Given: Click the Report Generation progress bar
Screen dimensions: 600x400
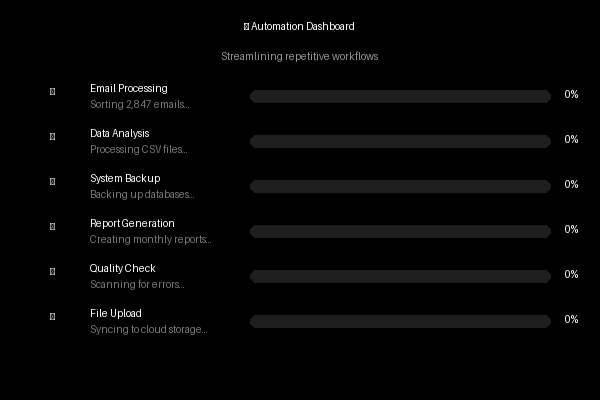Looking at the screenshot, I should coord(400,231).
